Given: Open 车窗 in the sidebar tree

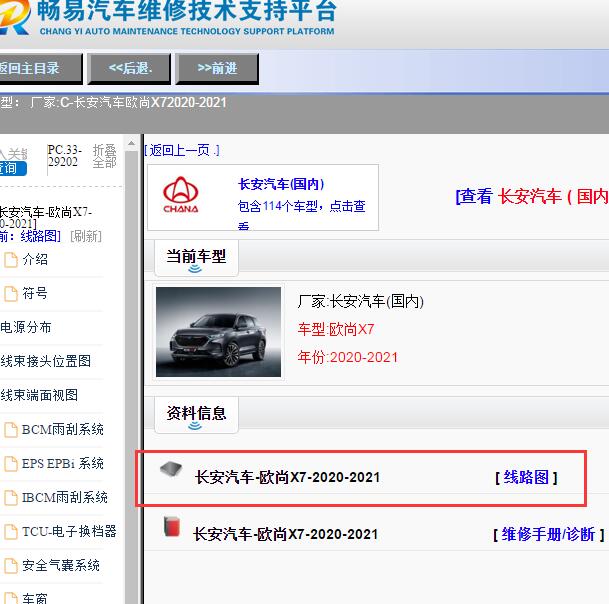Looking at the screenshot, I should coord(35,599).
